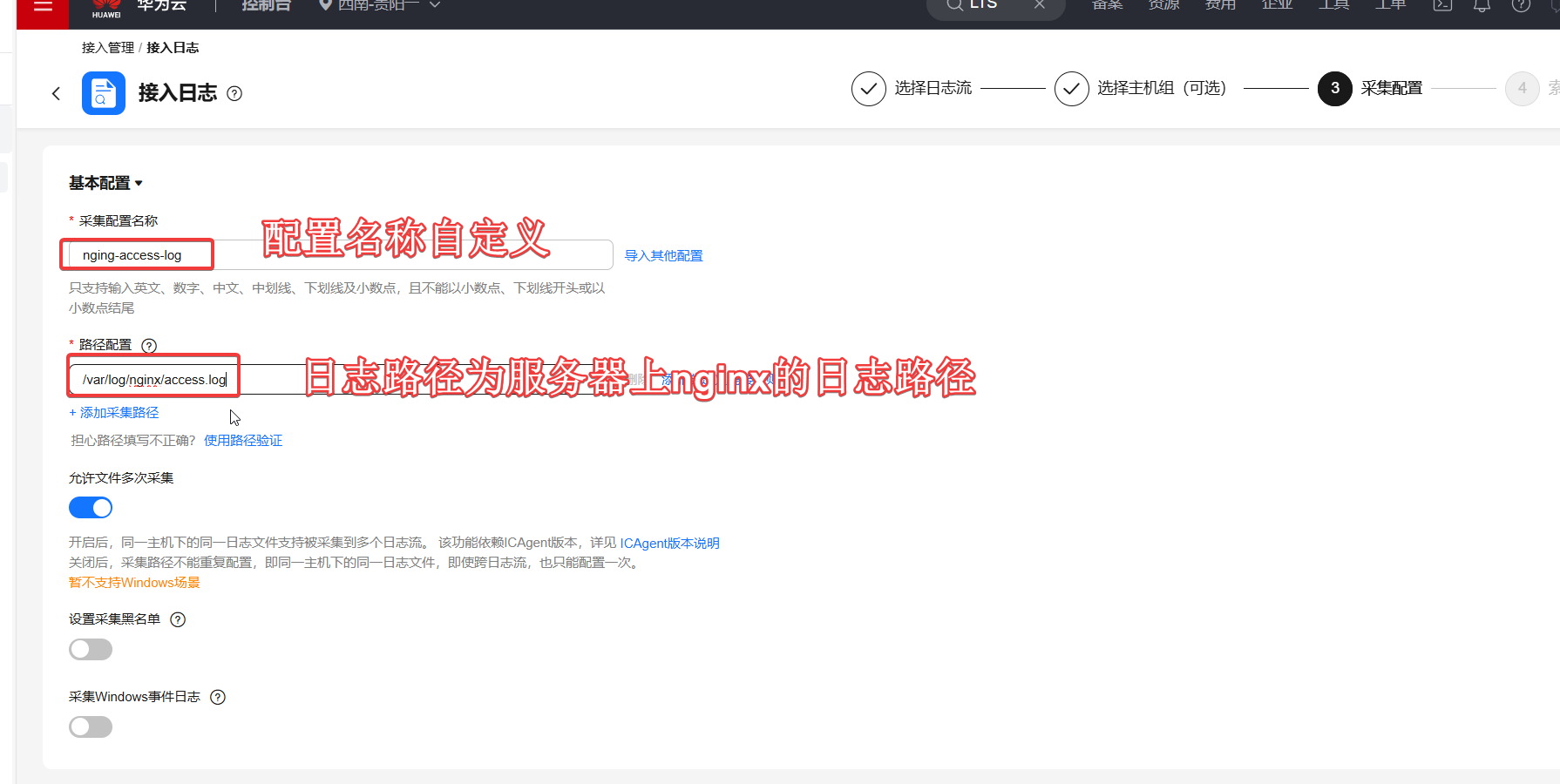The width and height of the screenshot is (1560, 784).
Task: Go to 接入管理 in the breadcrumb
Action: pos(107,48)
